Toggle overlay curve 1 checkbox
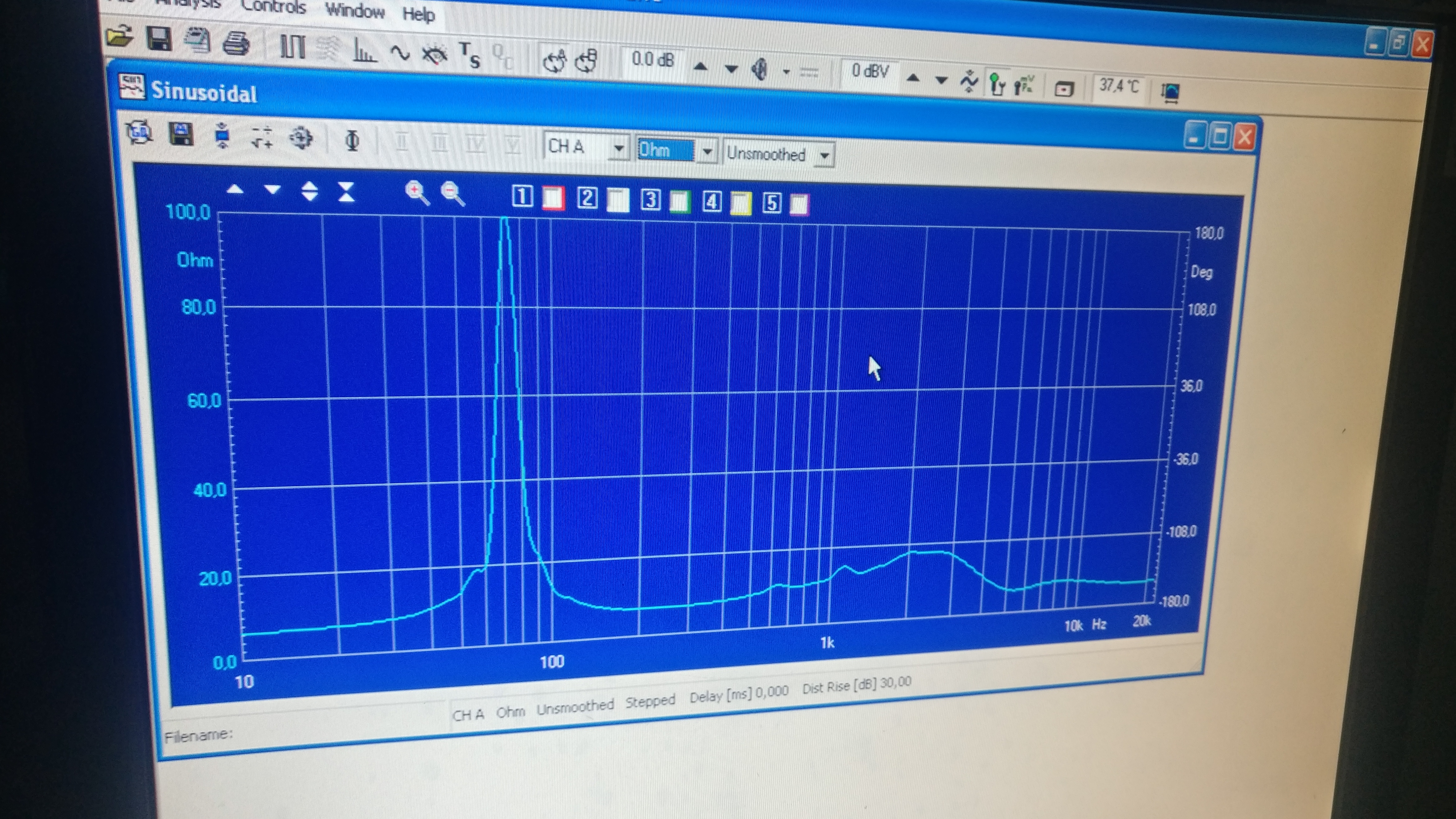The height and width of the screenshot is (819, 1456). tap(553, 198)
